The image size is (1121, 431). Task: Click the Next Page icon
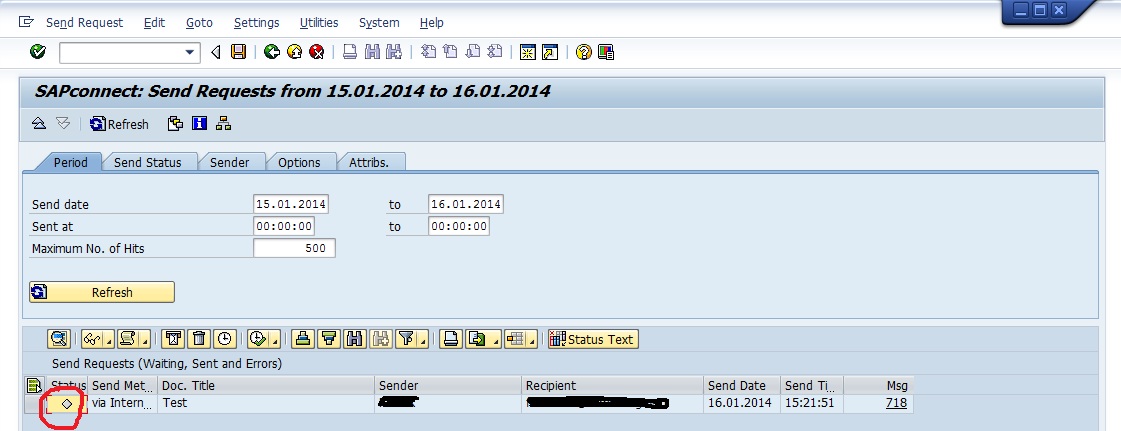tap(473, 51)
